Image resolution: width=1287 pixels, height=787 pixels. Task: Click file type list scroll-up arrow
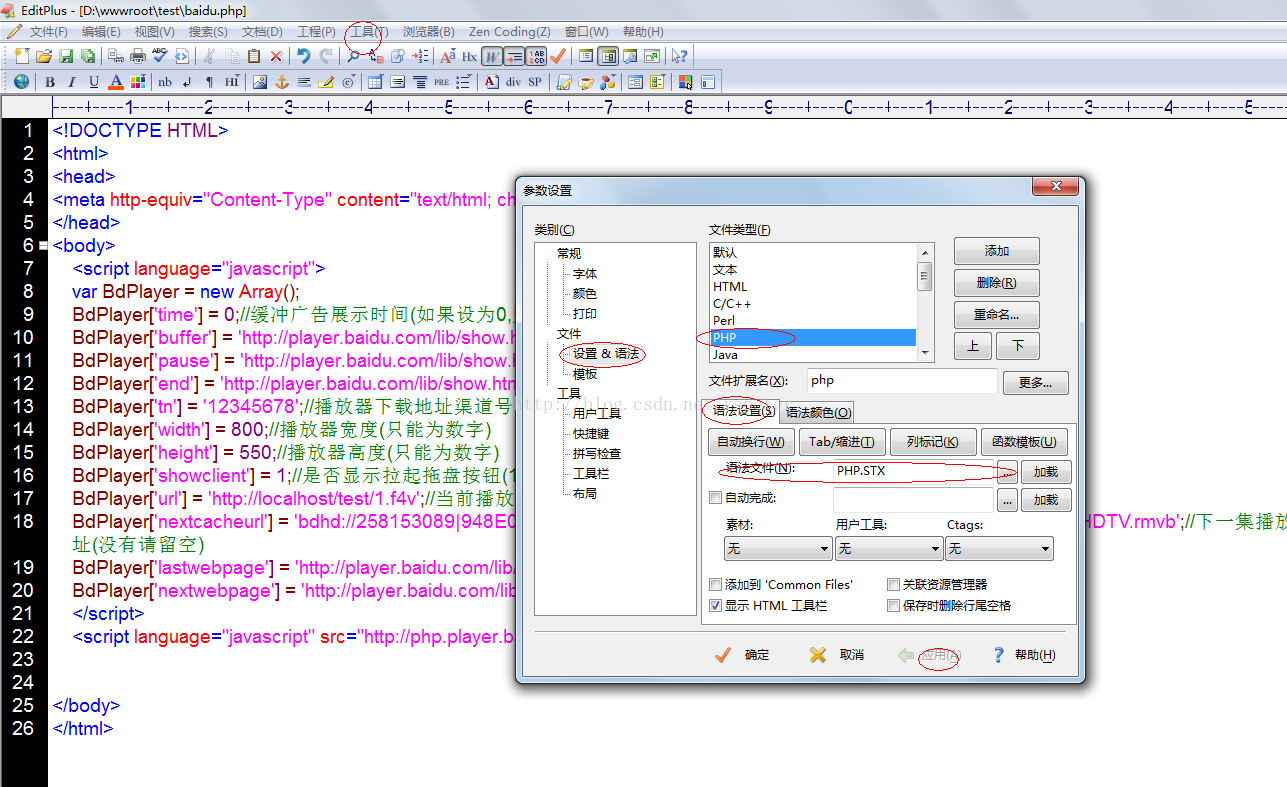pos(925,252)
